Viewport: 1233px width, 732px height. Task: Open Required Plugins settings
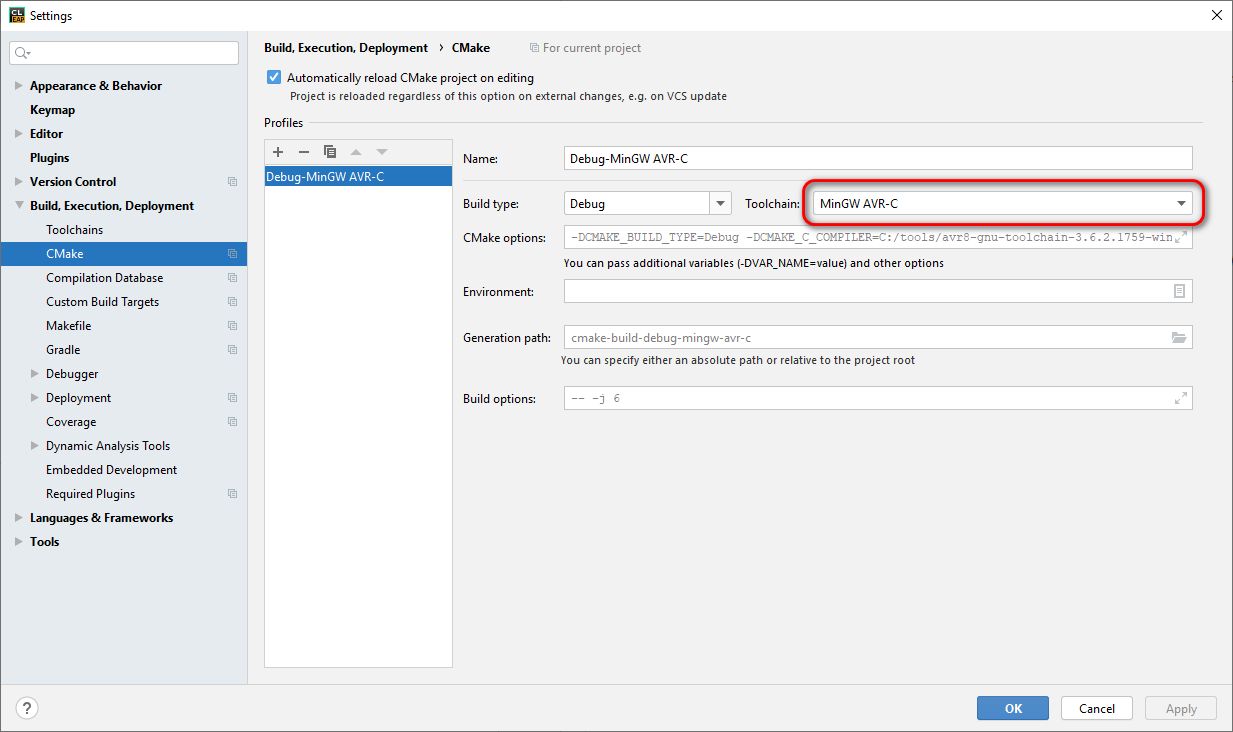[x=90, y=494]
